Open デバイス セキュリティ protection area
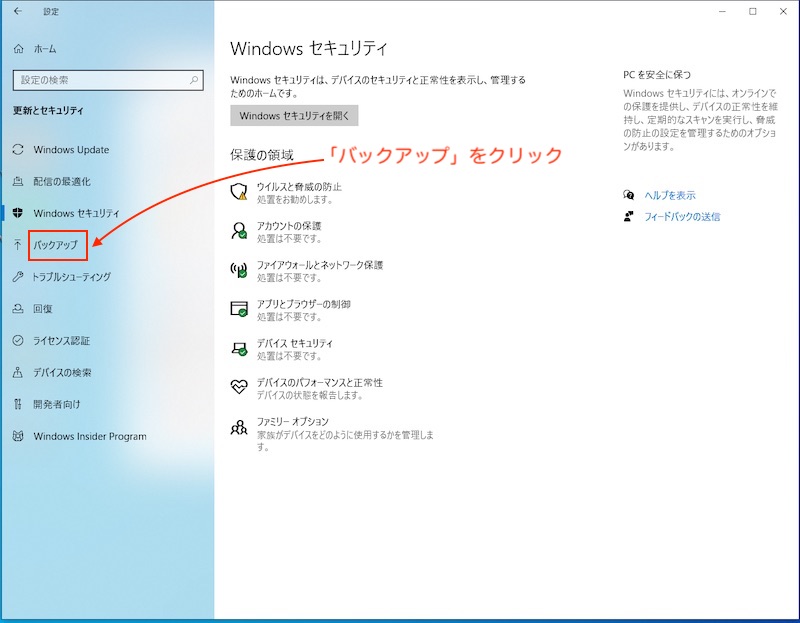This screenshot has height=623, width=800. (294, 343)
